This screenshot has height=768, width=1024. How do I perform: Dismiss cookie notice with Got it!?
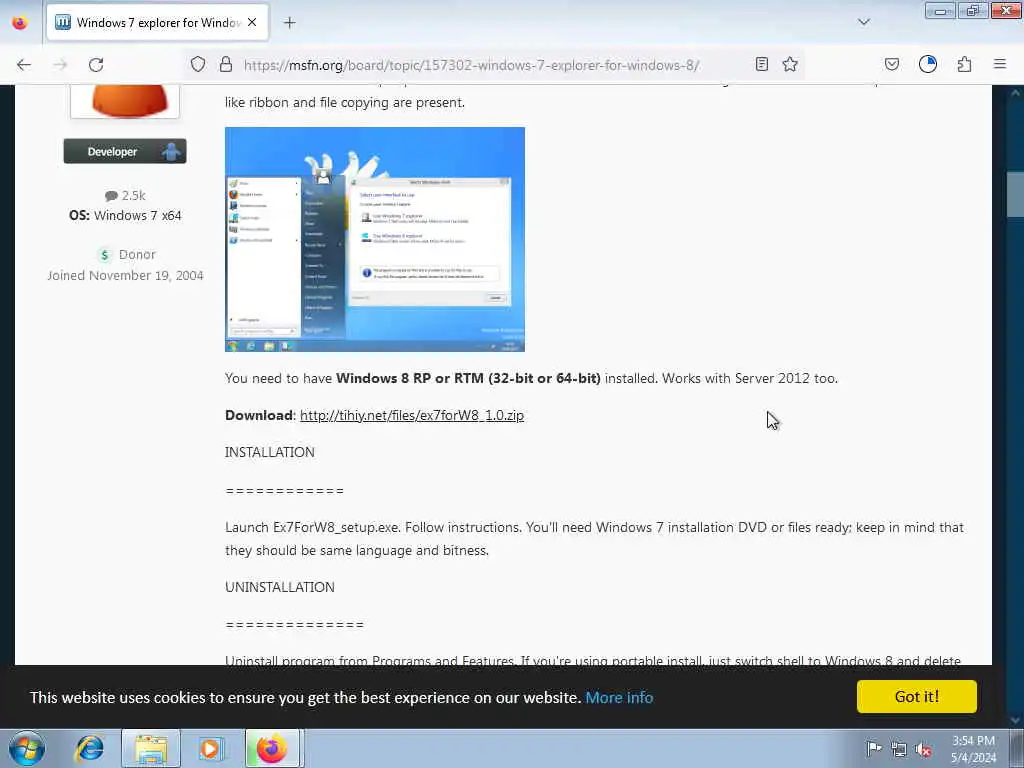click(x=917, y=697)
